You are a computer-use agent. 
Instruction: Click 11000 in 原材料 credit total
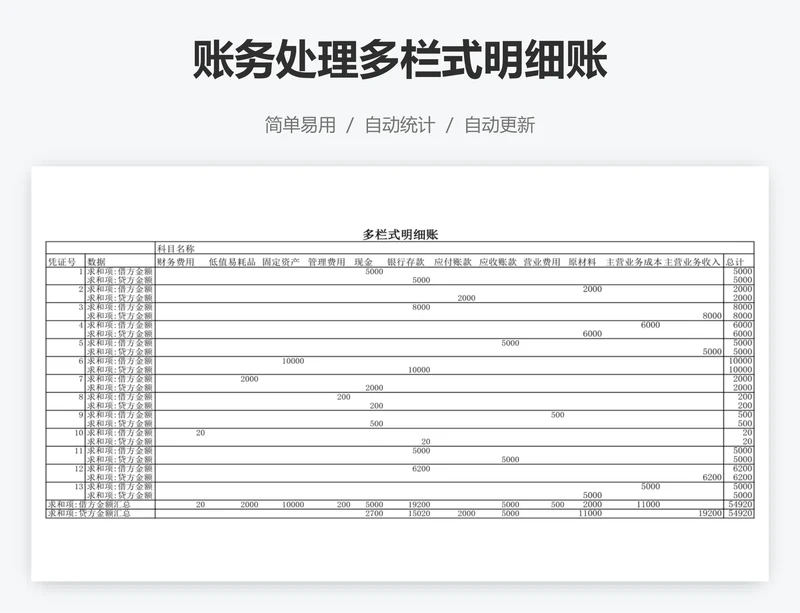coord(590,513)
